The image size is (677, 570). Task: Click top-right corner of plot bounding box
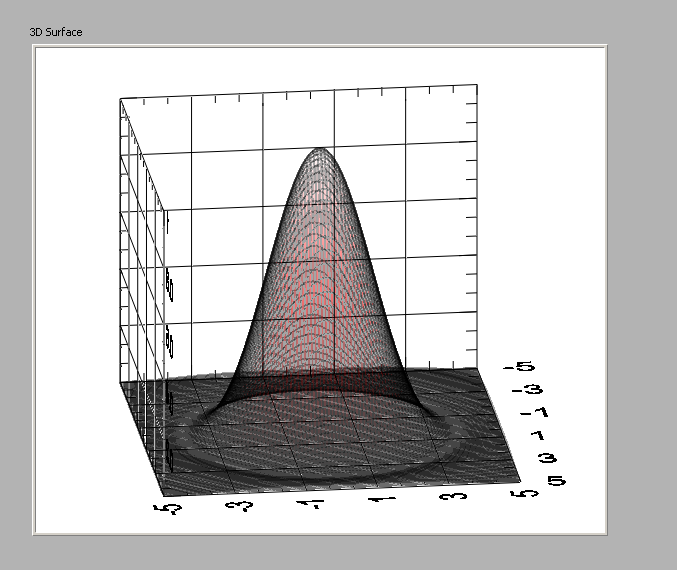477,85
